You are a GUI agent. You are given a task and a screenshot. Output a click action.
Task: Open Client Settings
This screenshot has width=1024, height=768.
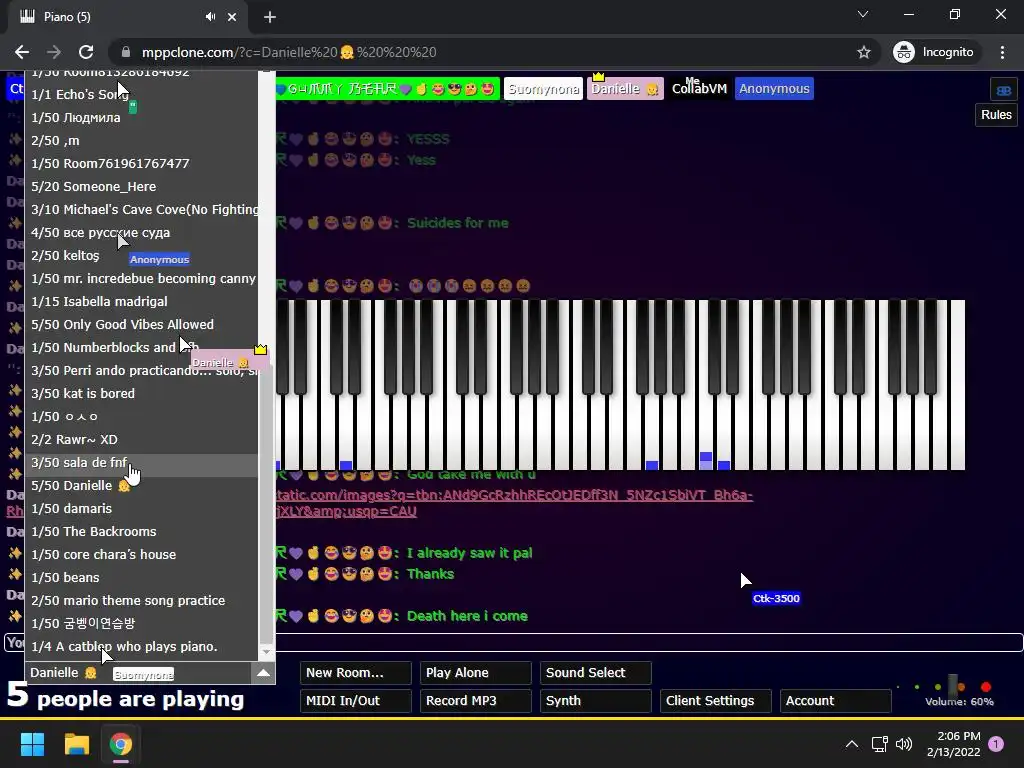point(715,701)
